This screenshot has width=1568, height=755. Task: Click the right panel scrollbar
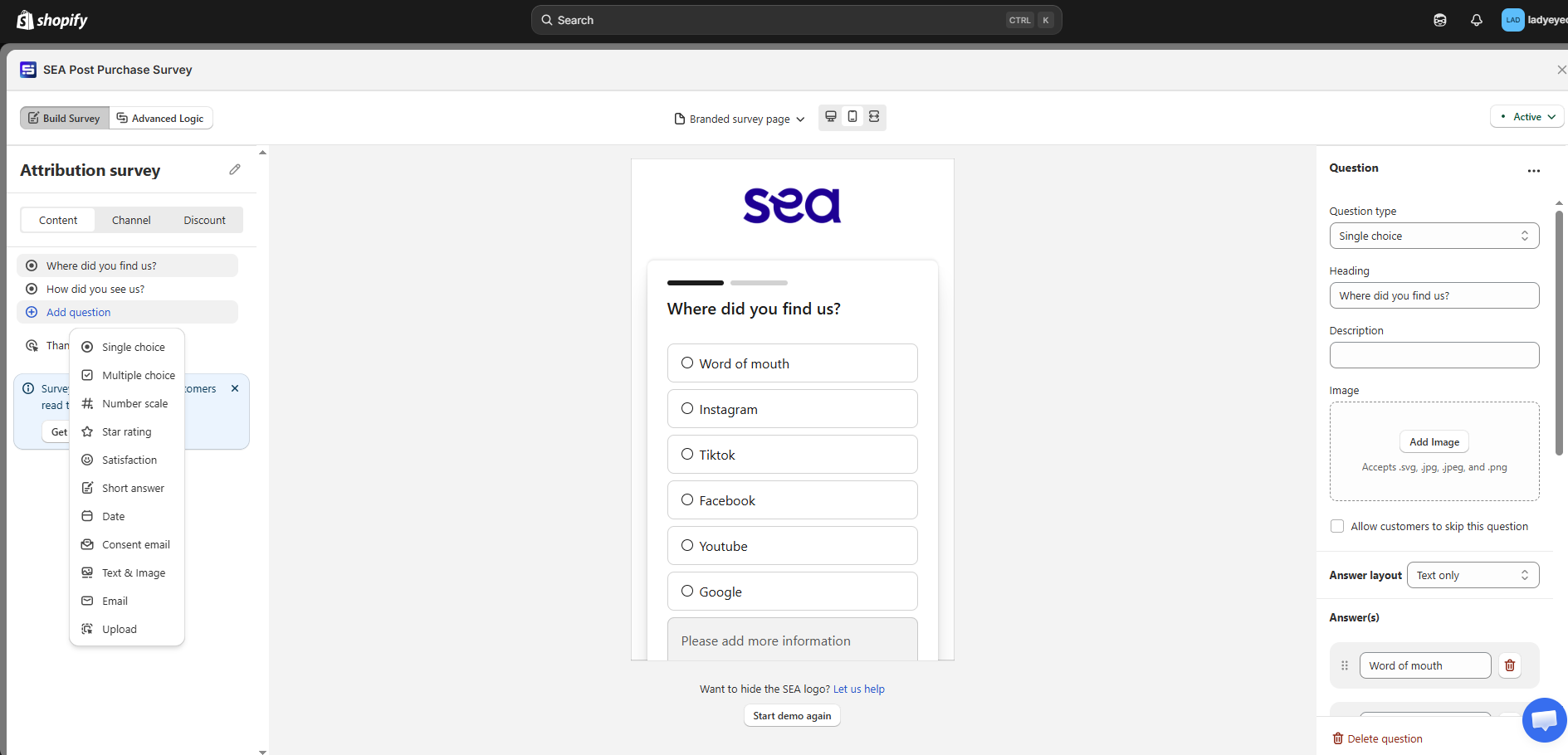[1559, 332]
